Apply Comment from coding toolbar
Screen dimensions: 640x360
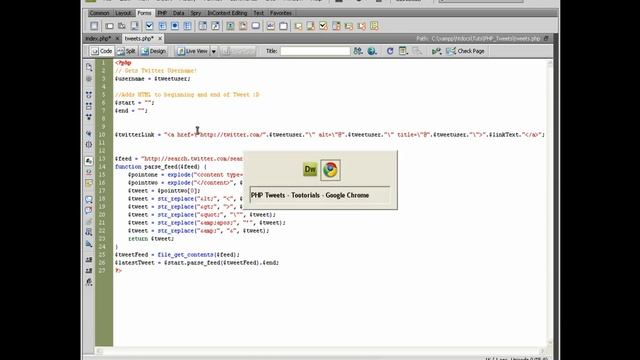(89, 200)
